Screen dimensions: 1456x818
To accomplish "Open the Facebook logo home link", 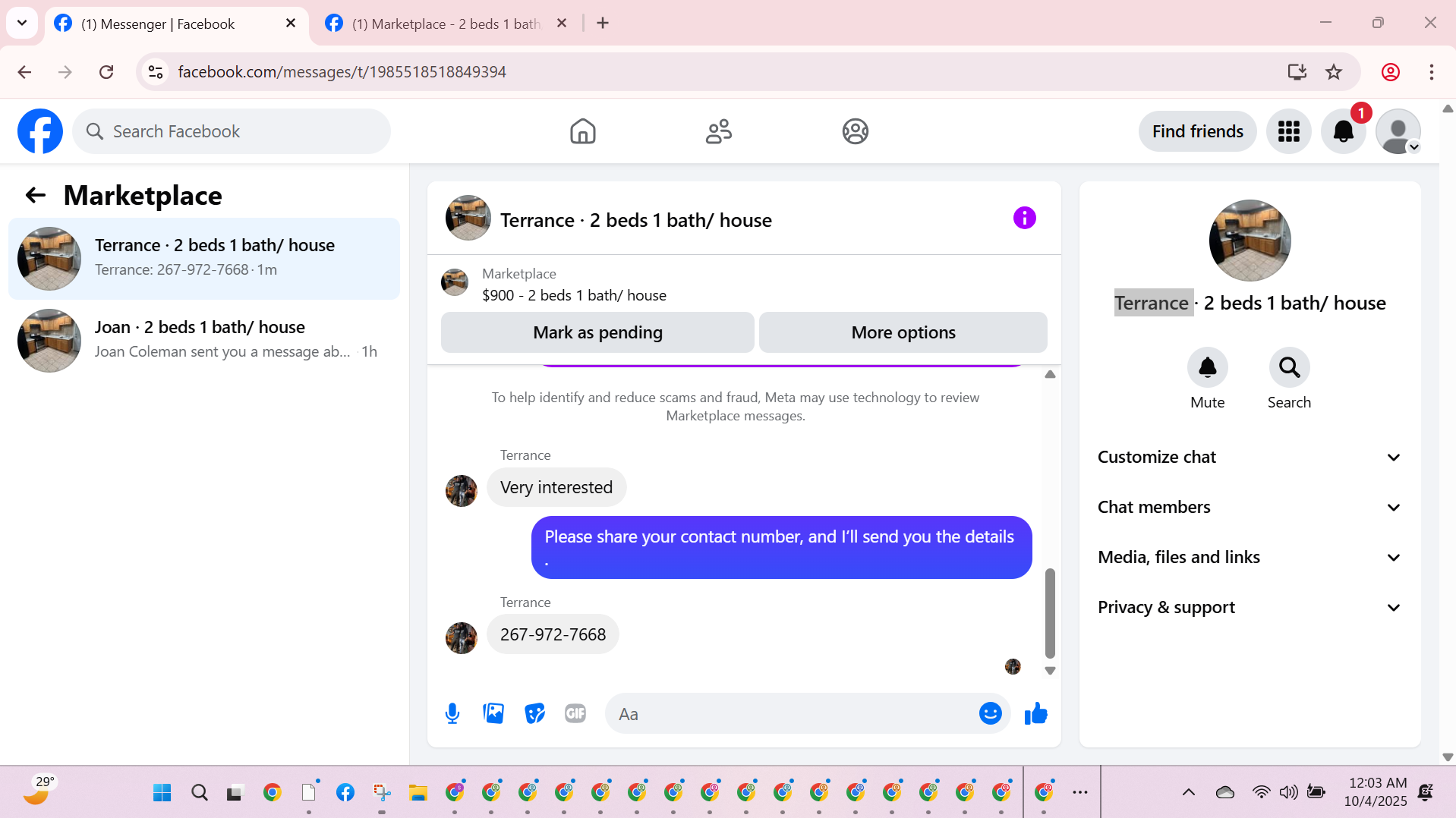I will (x=40, y=131).
